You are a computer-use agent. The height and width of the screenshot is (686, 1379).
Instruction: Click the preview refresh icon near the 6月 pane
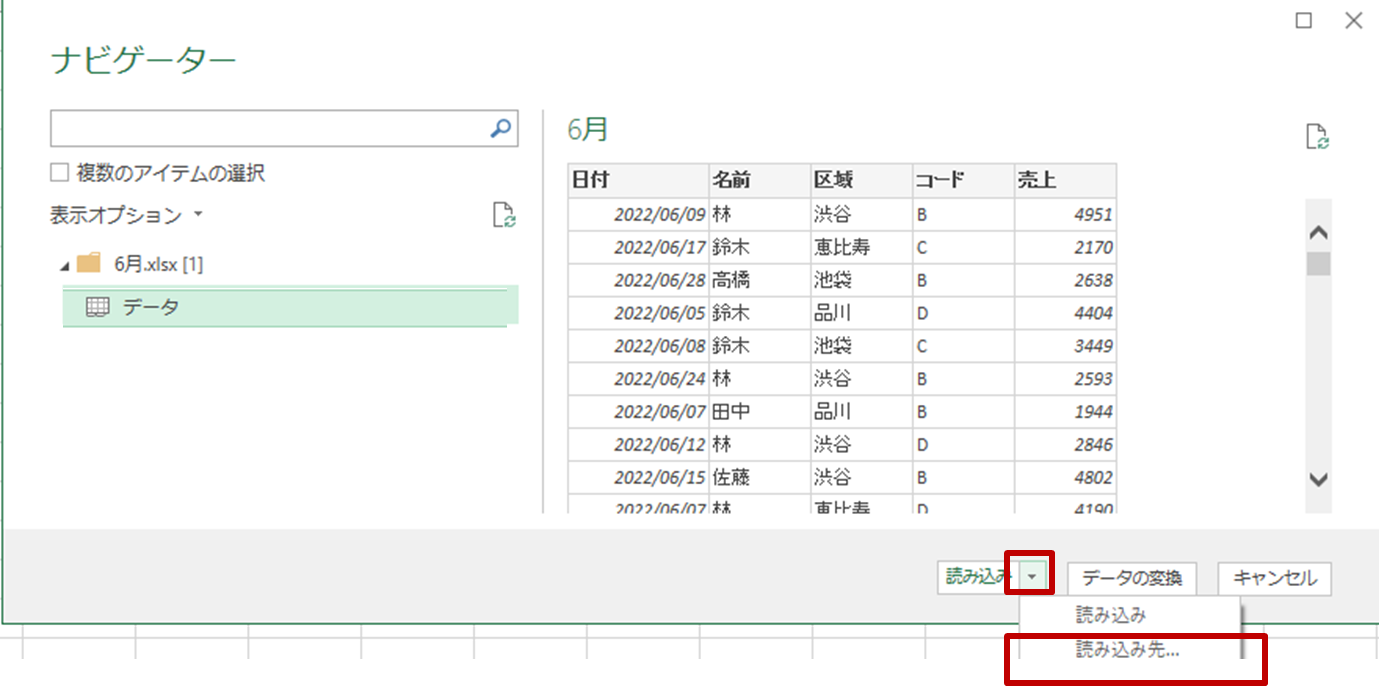tap(1318, 136)
